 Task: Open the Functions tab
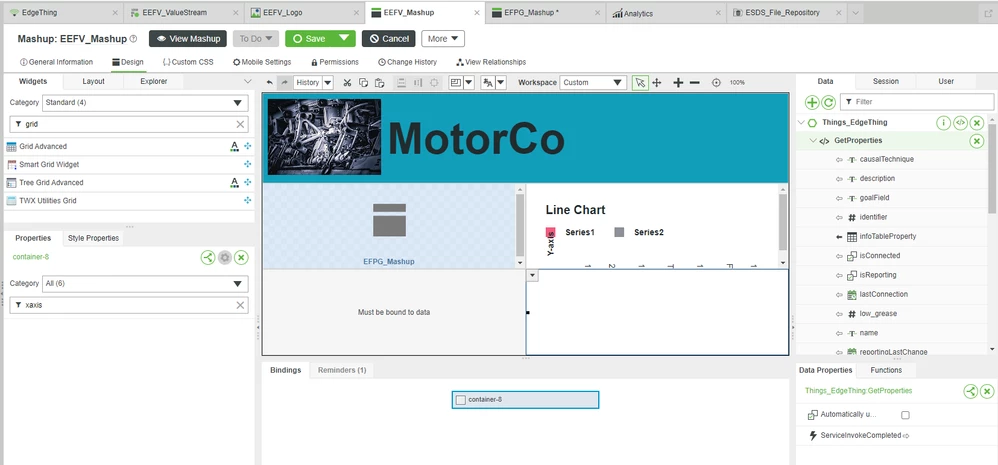(886, 370)
